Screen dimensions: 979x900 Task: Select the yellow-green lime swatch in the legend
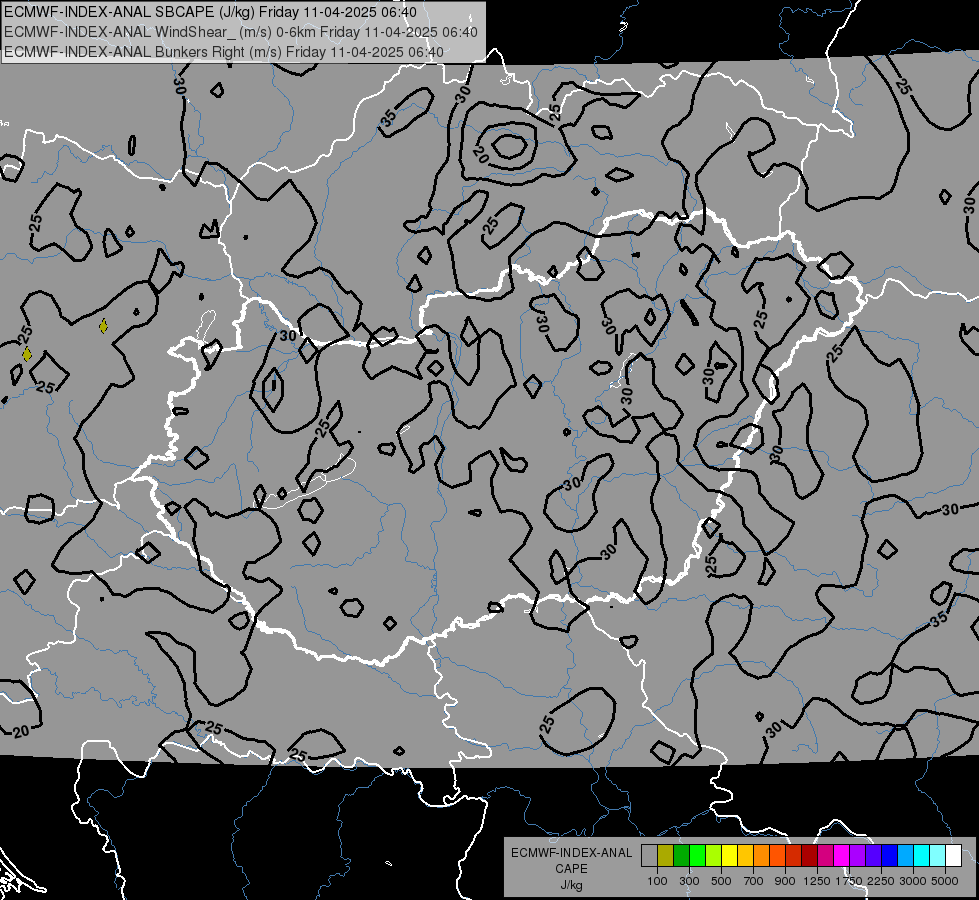click(x=713, y=856)
